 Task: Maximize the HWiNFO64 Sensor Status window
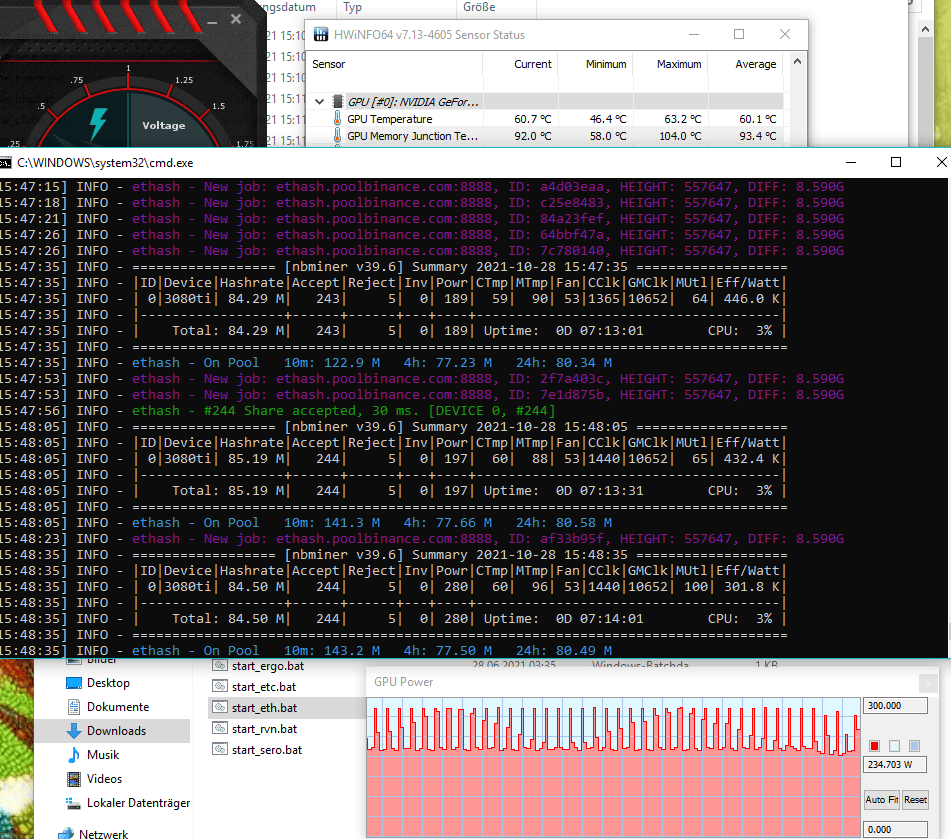tap(739, 34)
